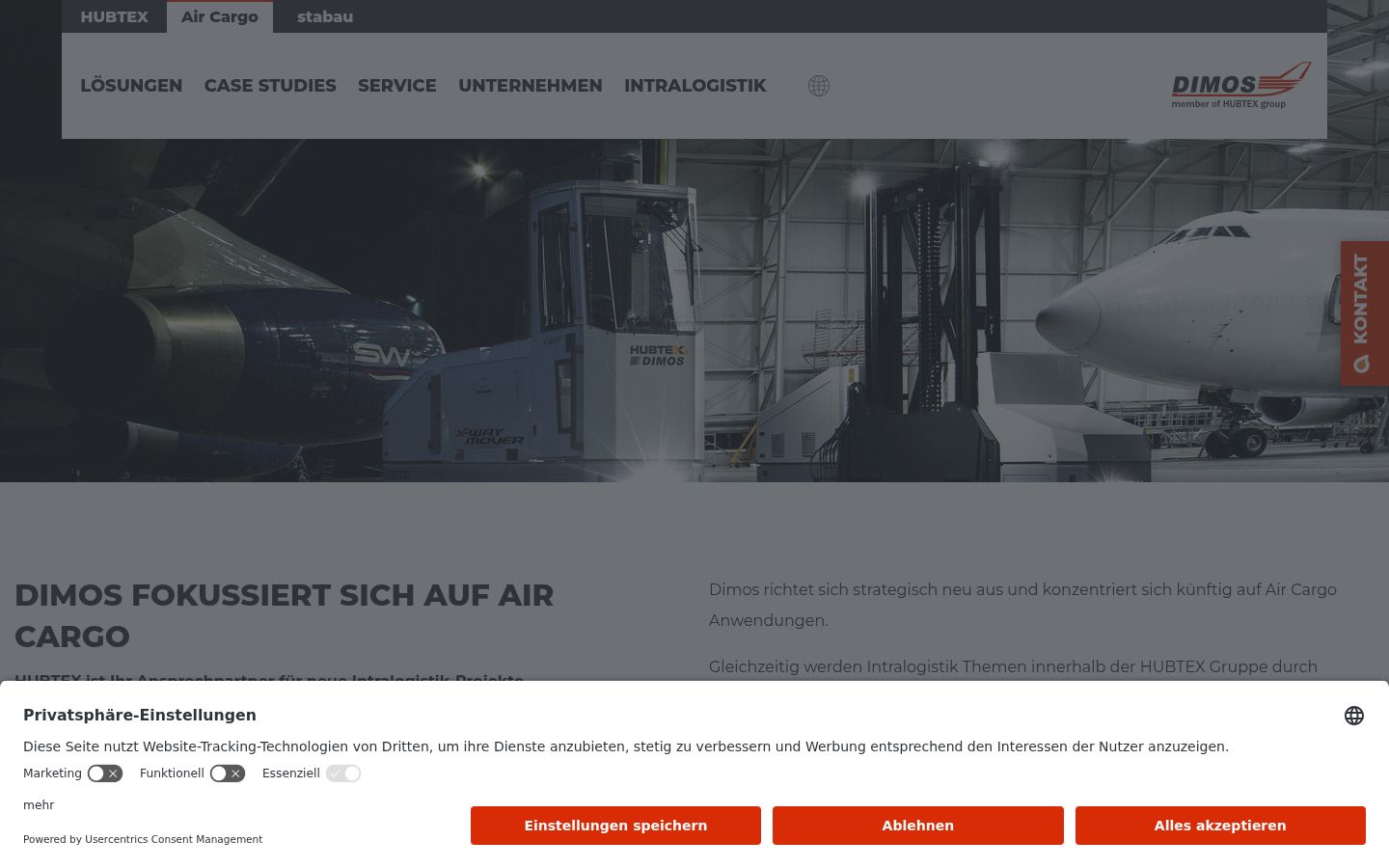1389x868 pixels.
Task: Click headline 'Dimos fokussiert sich auf Air Cargo'
Action: pos(285,615)
